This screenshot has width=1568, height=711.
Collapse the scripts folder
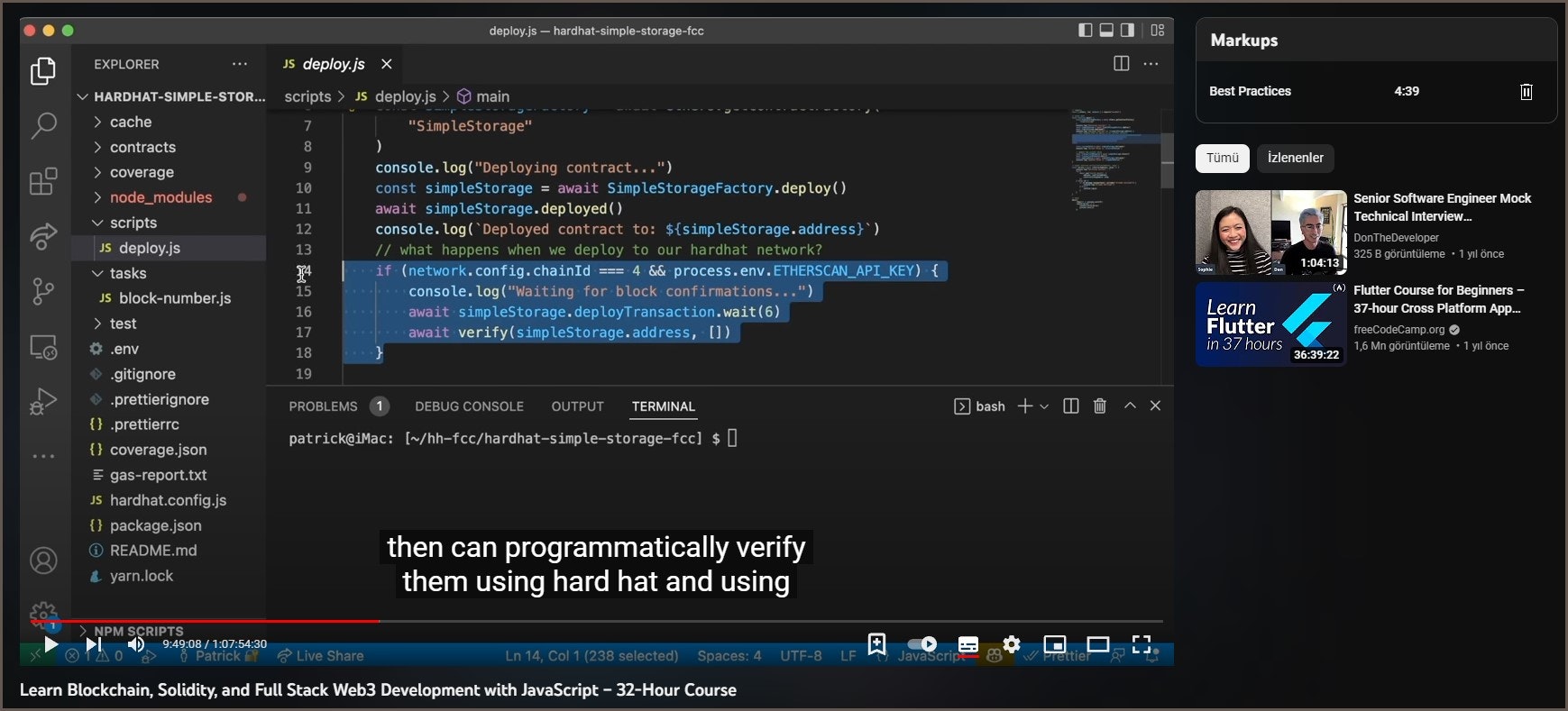[133, 223]
